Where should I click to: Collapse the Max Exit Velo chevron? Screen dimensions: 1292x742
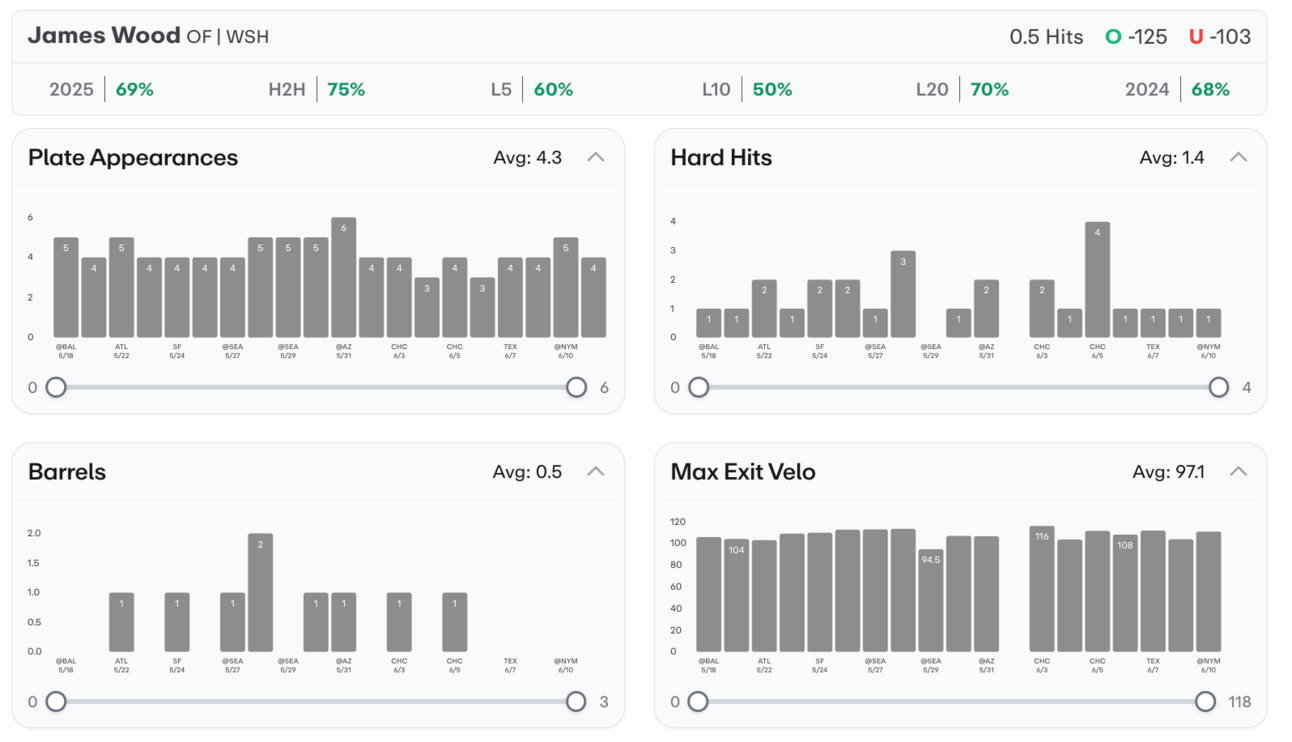tap(1238, 471)
